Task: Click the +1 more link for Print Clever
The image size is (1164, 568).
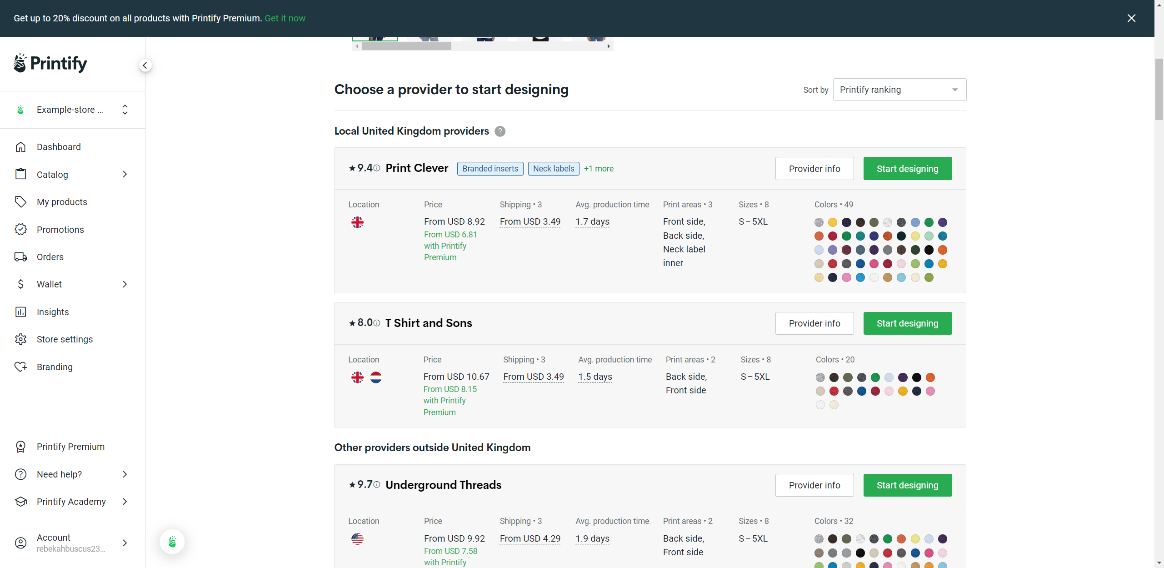Action: tap(599, 169)
